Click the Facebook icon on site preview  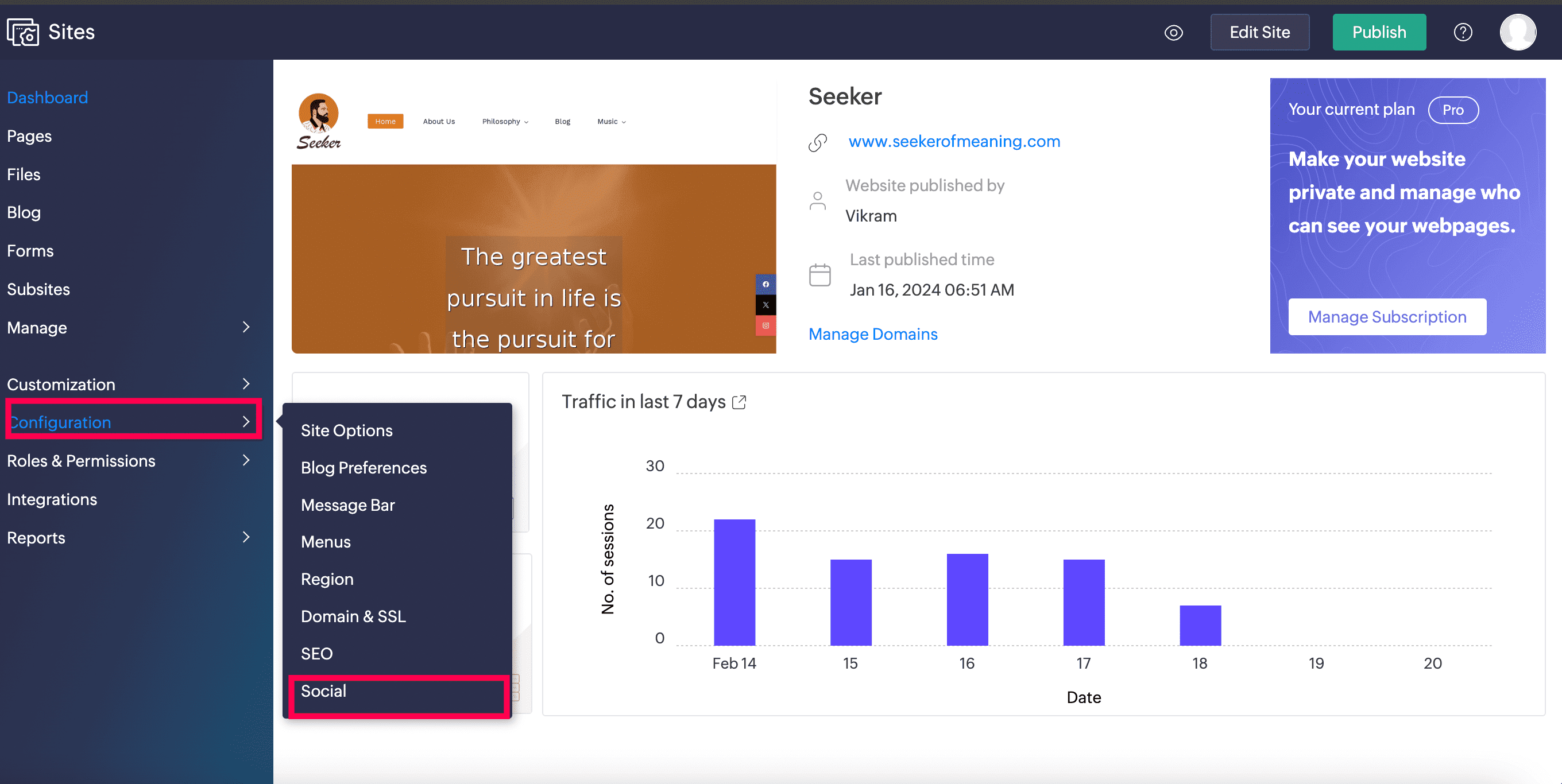(x=765, y=284)
